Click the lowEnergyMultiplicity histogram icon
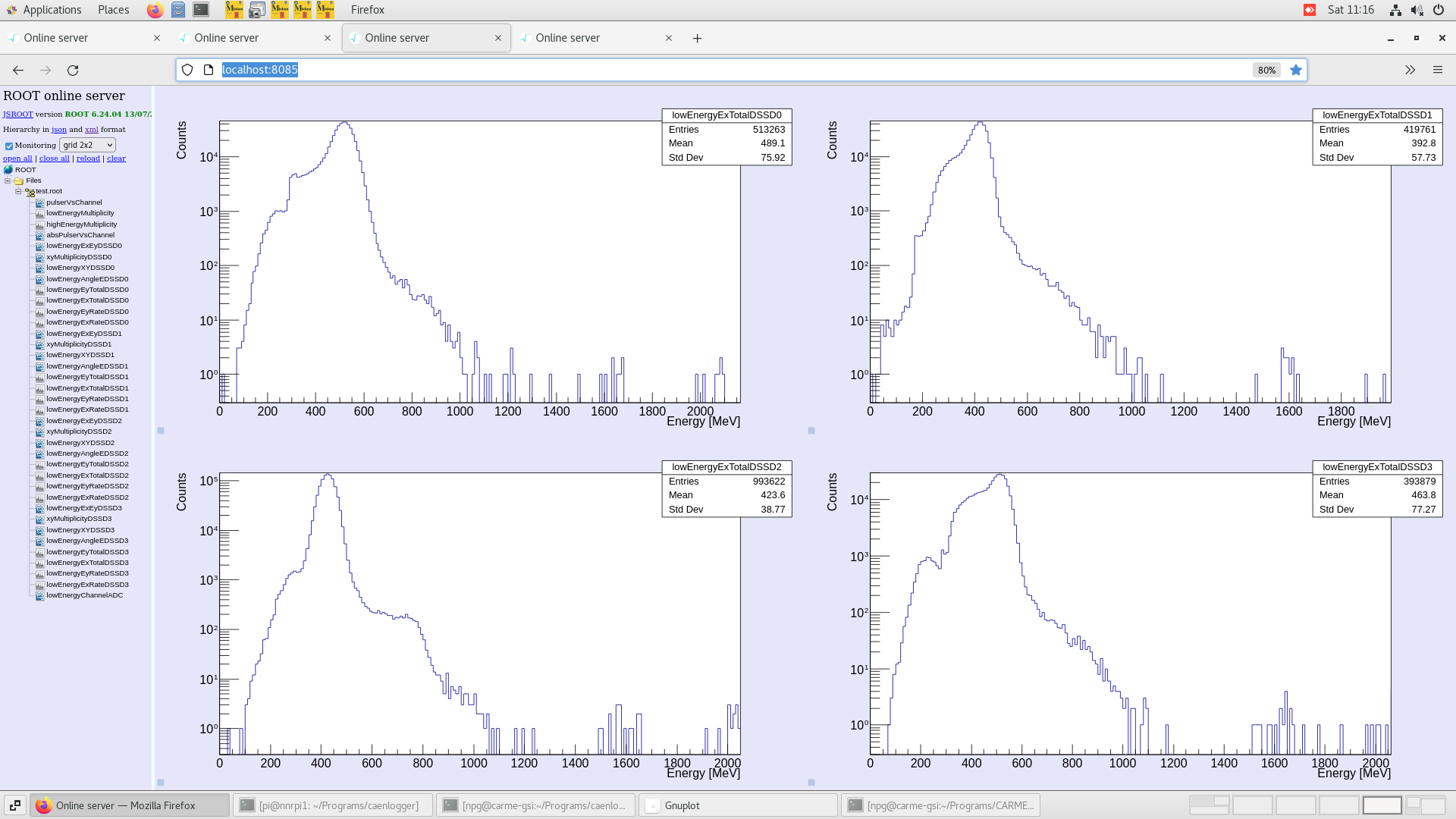Screen dimensions: 1456x819 point(40,213)
